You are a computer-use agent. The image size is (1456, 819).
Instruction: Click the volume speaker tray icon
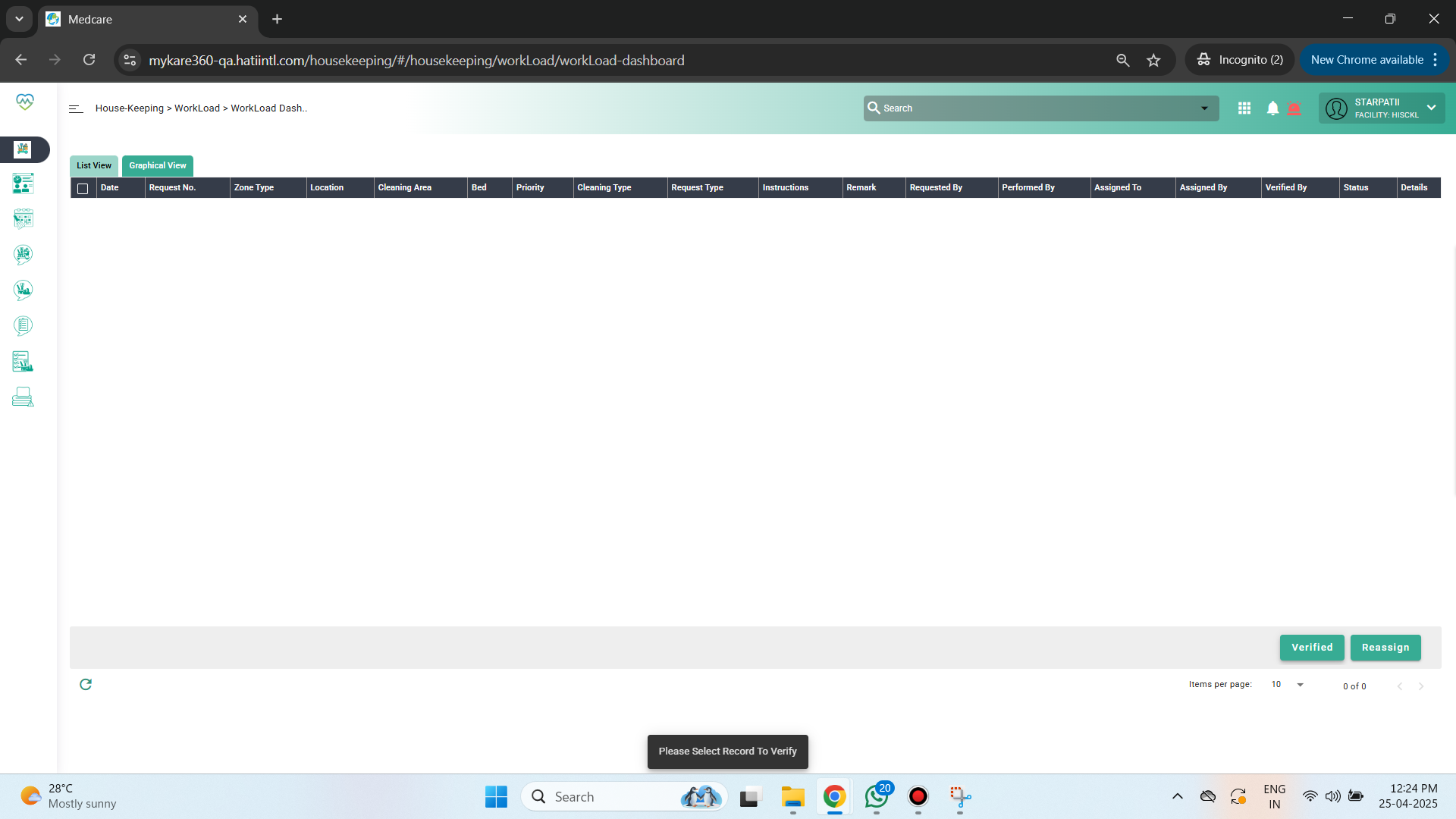coord(1332,796)
